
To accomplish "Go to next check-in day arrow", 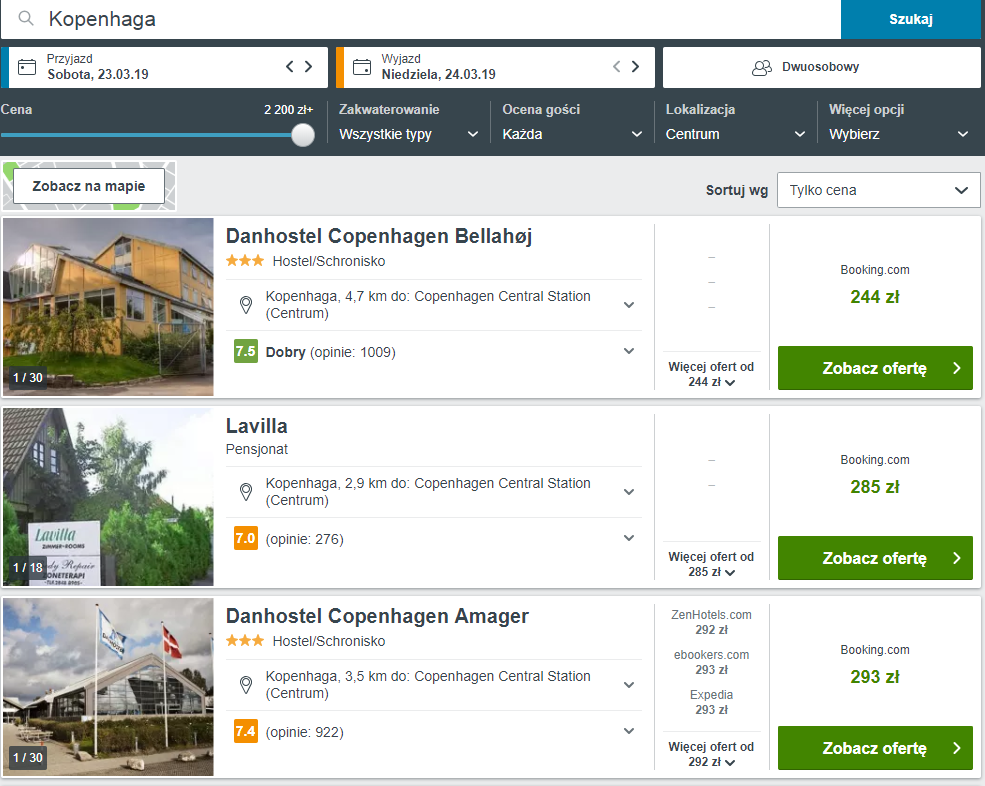I will coord(308,67).
